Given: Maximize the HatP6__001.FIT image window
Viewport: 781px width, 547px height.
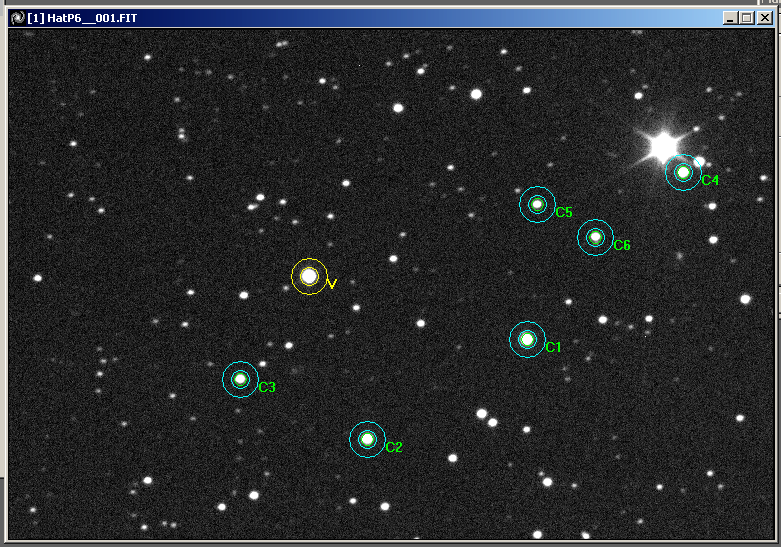Looking at the screenshot, I should (x=747, y=18).
